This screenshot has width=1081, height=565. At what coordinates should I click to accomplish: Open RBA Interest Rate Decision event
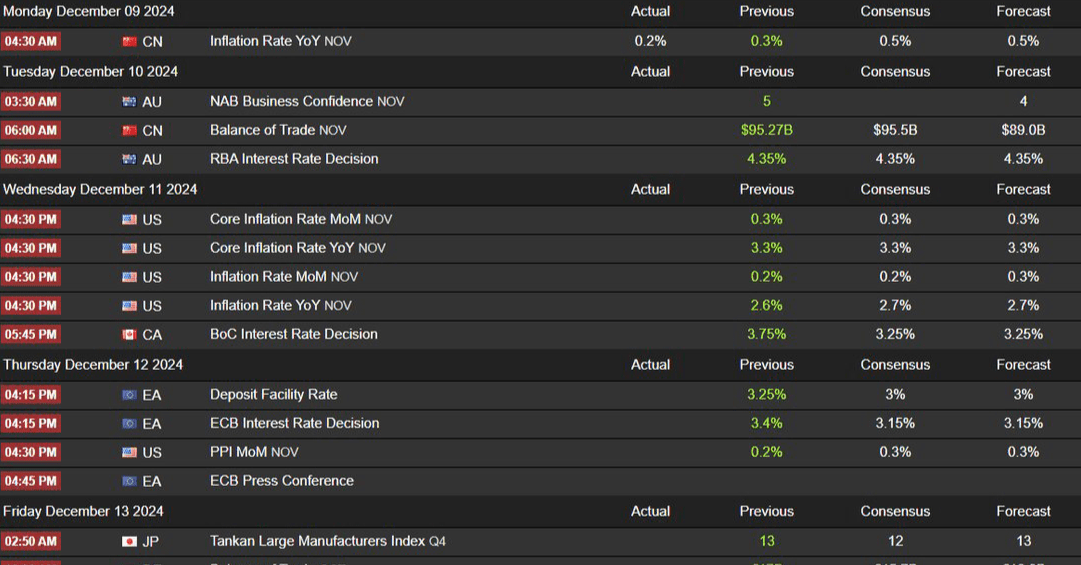(294, 159)
